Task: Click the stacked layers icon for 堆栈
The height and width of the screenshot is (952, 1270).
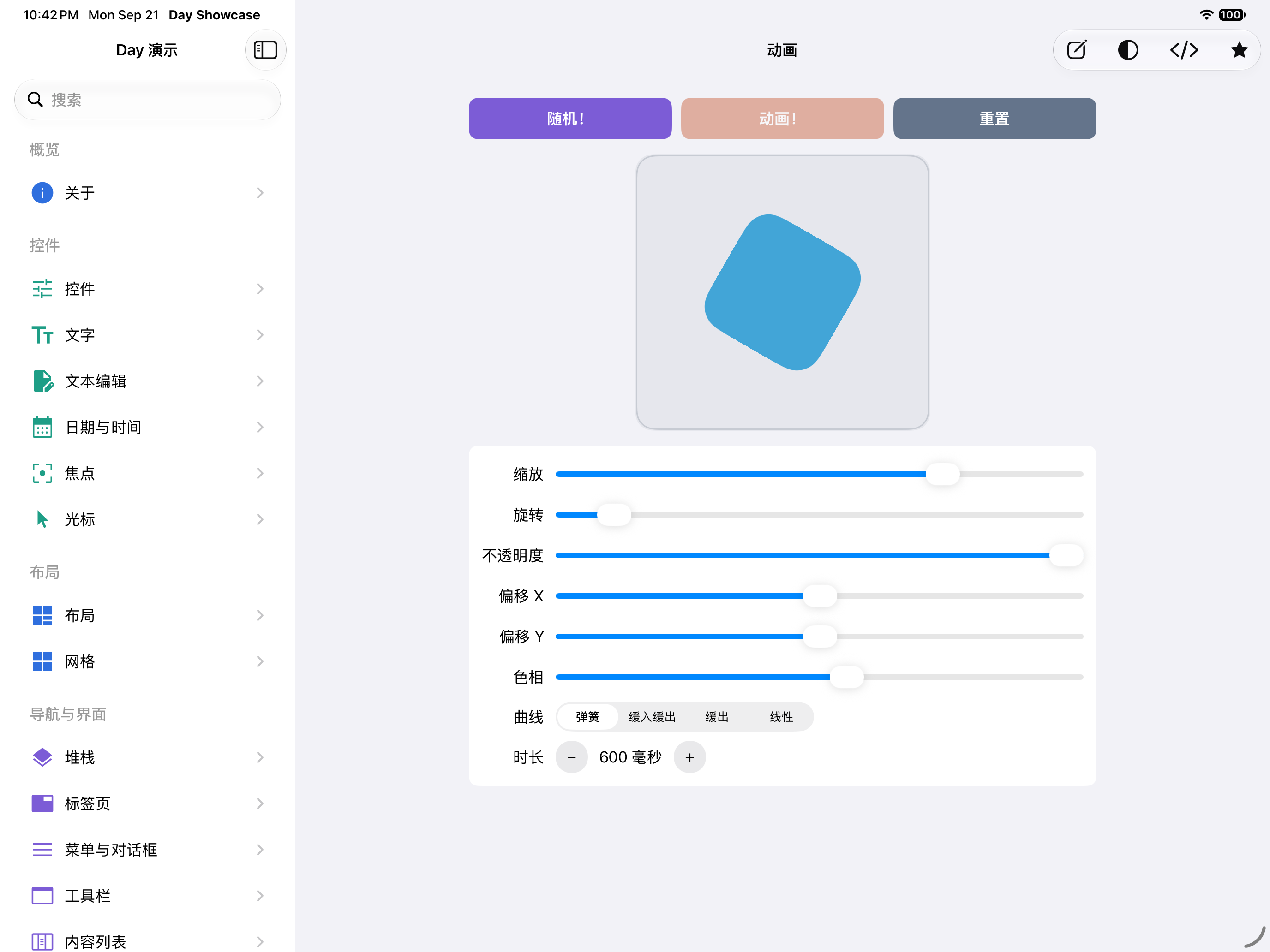Action: [x=42, y=757]
